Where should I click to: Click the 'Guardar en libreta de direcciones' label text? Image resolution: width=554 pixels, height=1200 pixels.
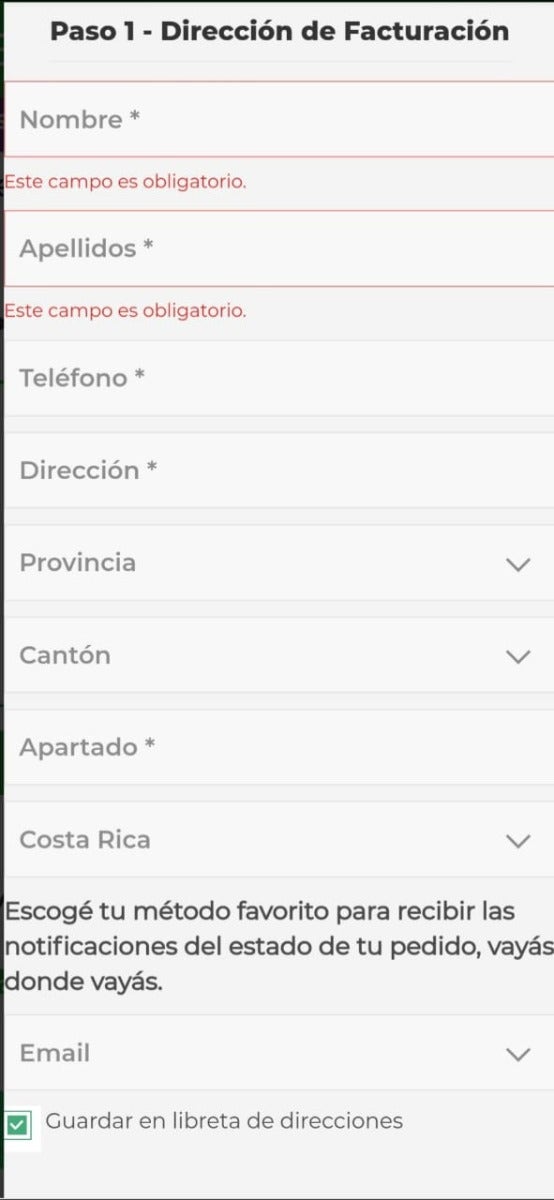coord(224,1121)
